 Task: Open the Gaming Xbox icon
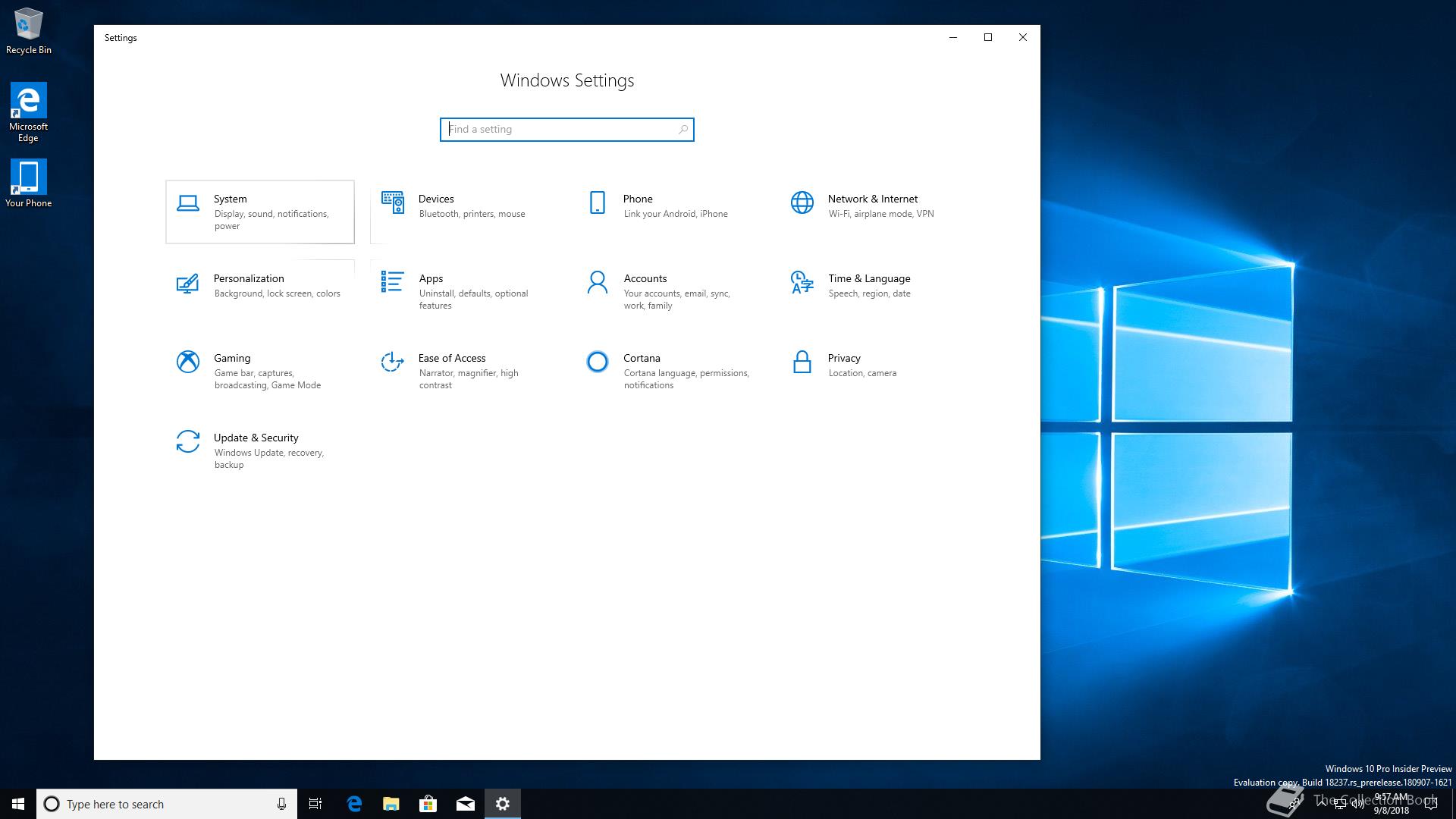188,362
